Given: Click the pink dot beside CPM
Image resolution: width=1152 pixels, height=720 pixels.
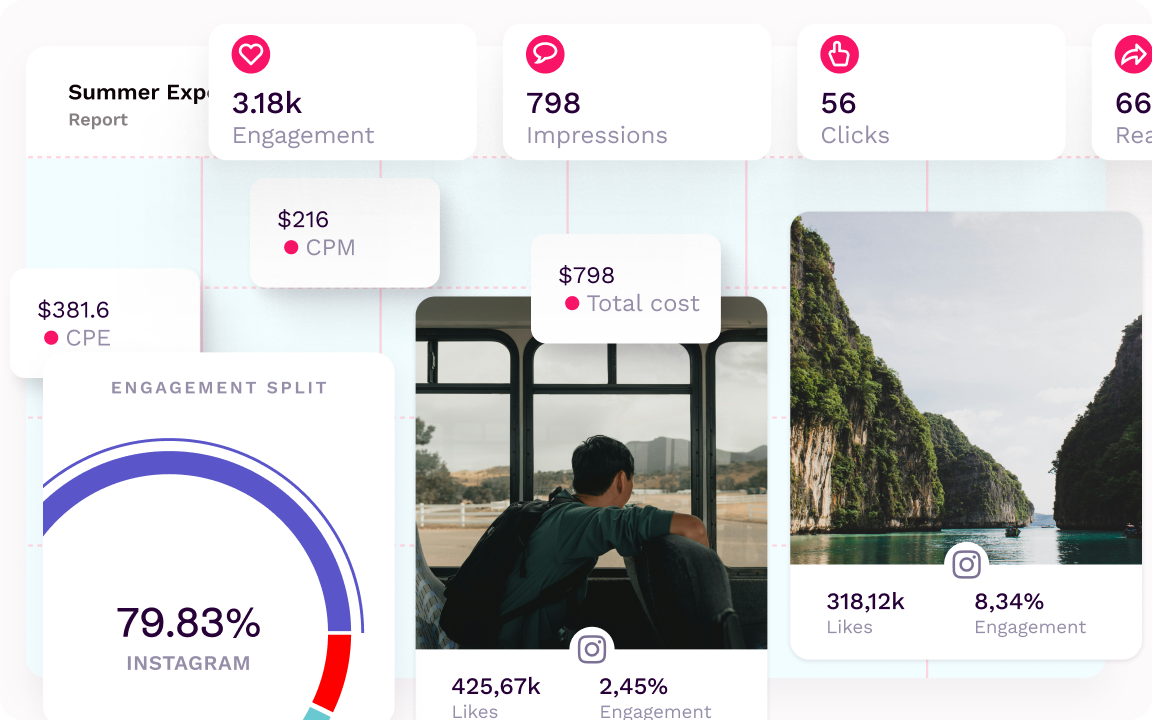Looking at the screenshot, I should 291,247.
